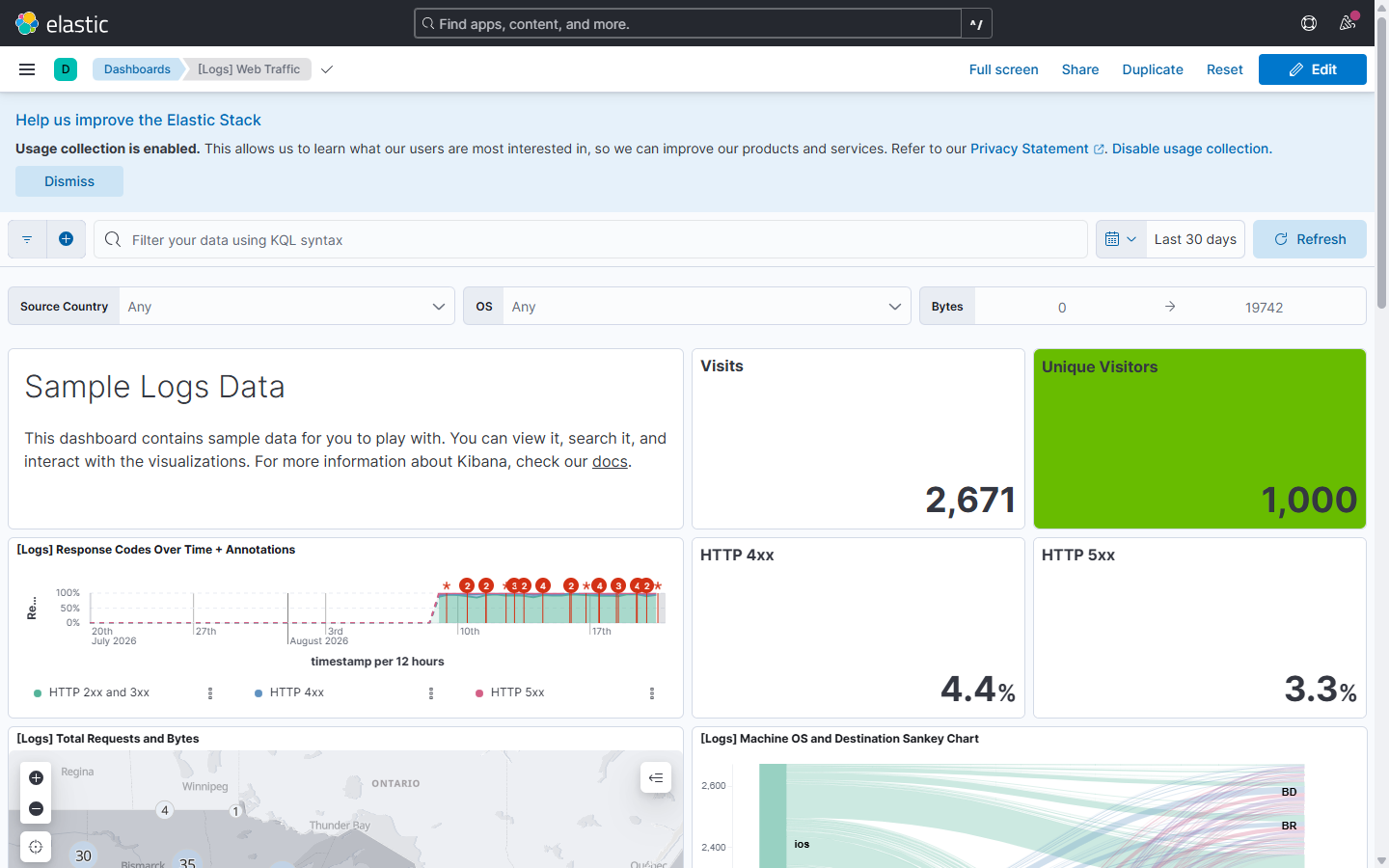Click Help us improve the Elastic Stack

[x=138, y=120]
